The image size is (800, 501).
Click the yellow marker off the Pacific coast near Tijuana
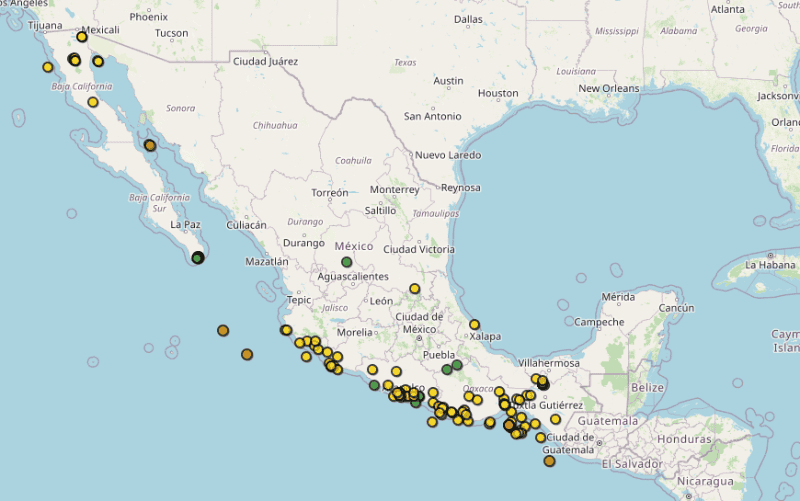[x=47, y=67]
